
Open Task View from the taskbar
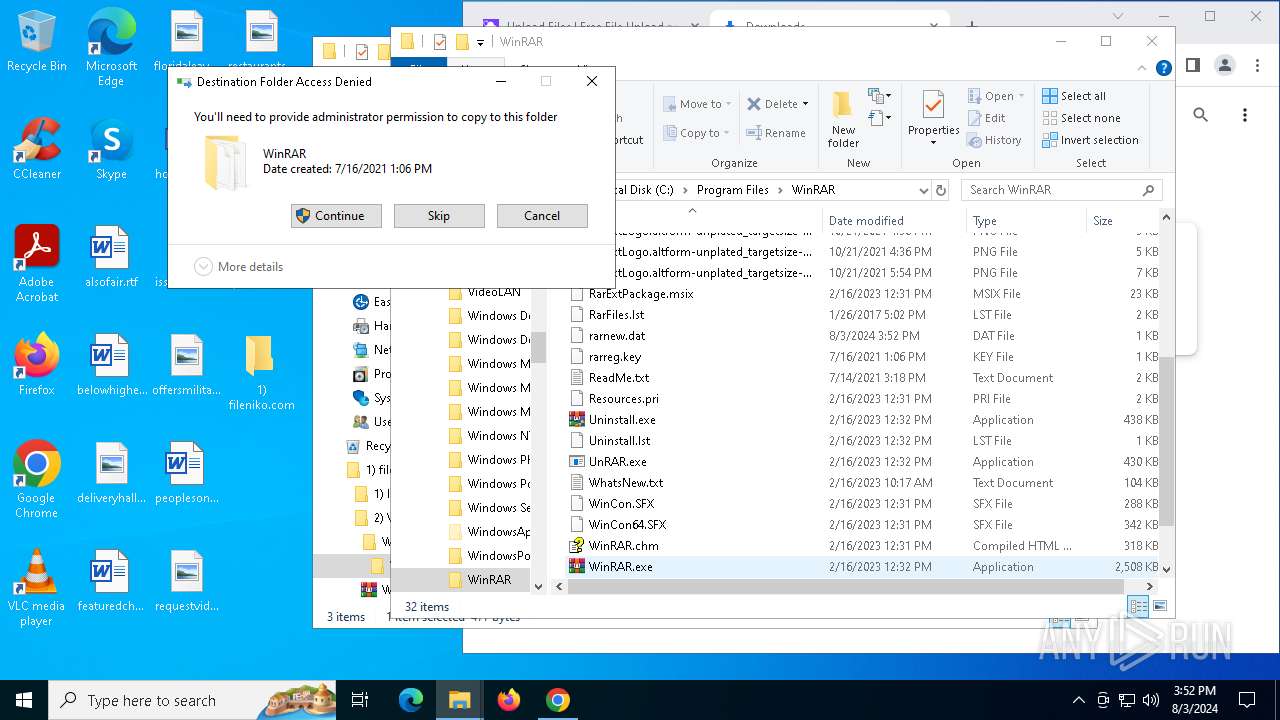[361, 700]
